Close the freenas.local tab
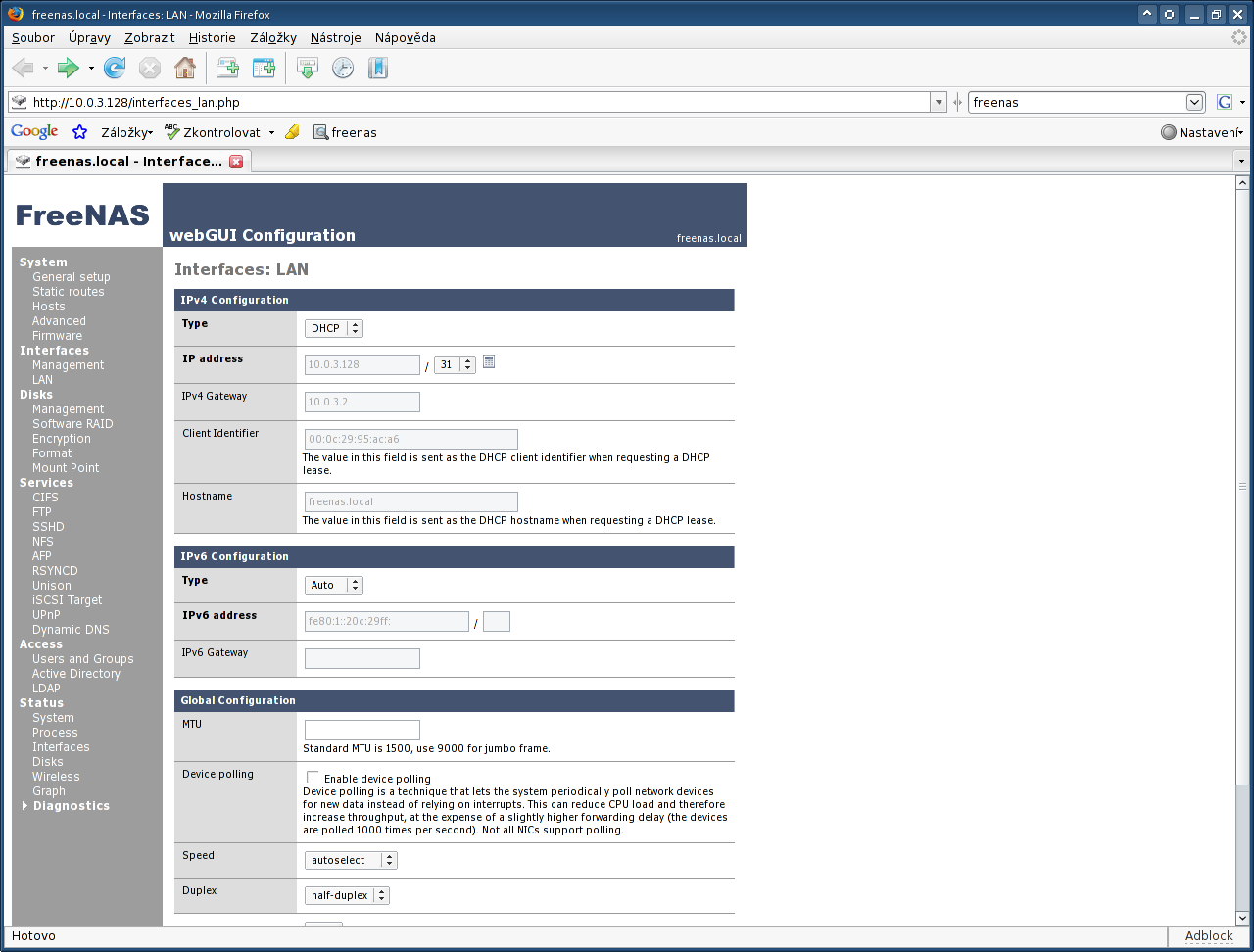The image size is (1254, 952). coord(236,161)
